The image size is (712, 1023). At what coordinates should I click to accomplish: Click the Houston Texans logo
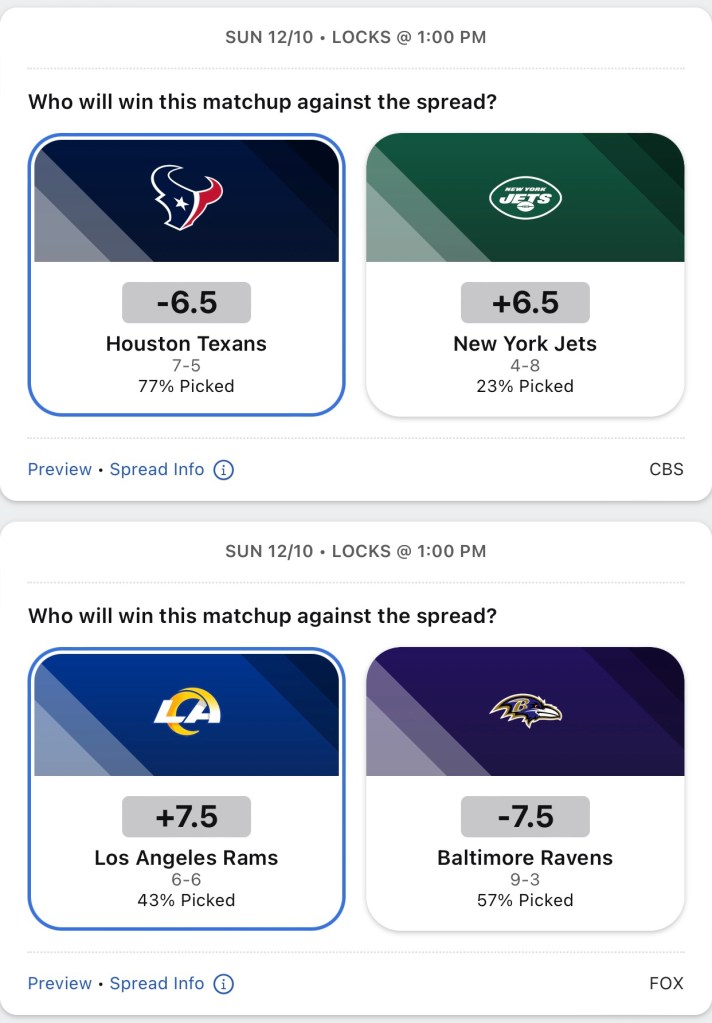186,197
